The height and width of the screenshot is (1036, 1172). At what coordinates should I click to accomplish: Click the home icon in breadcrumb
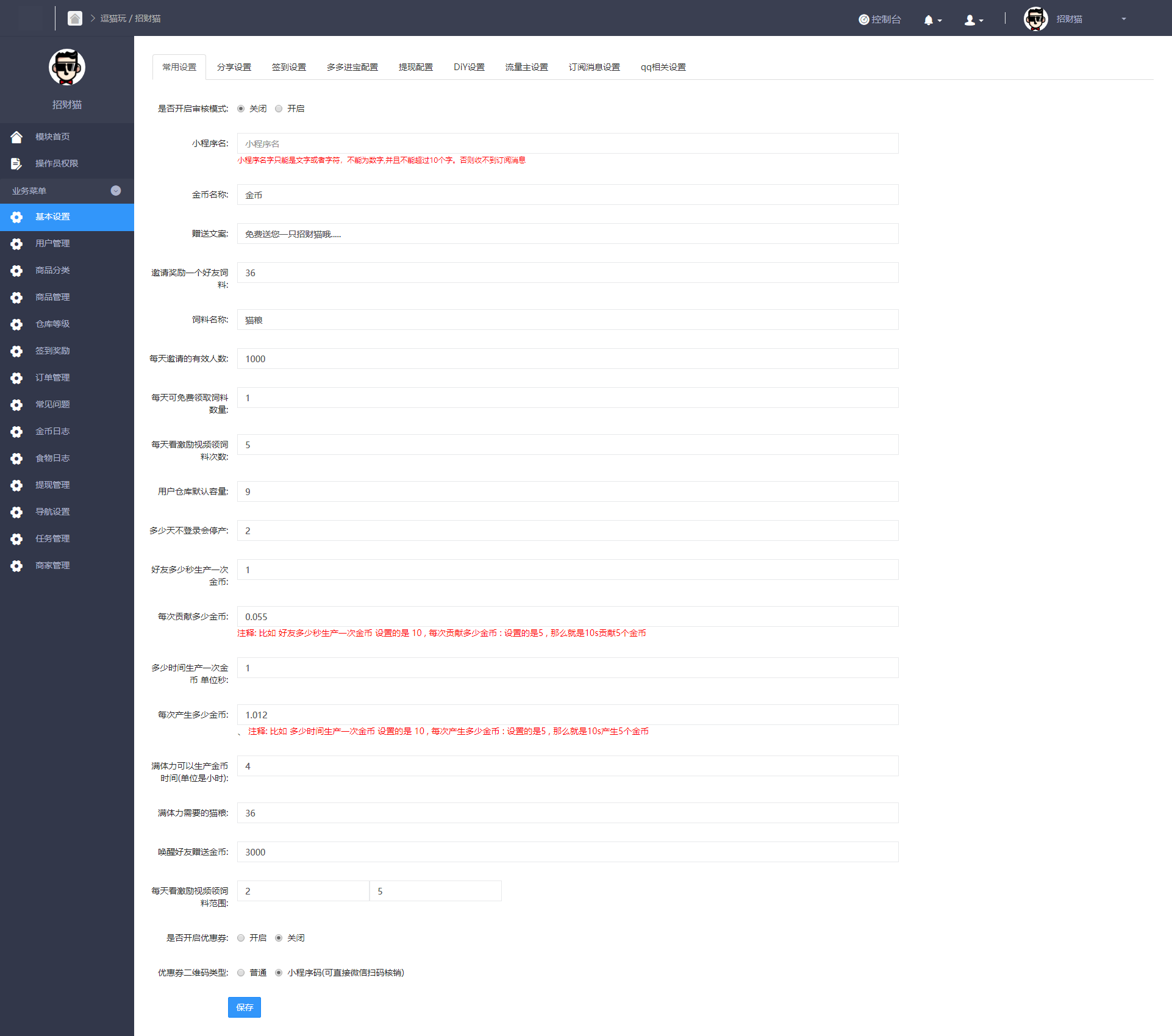pos(75,18)
